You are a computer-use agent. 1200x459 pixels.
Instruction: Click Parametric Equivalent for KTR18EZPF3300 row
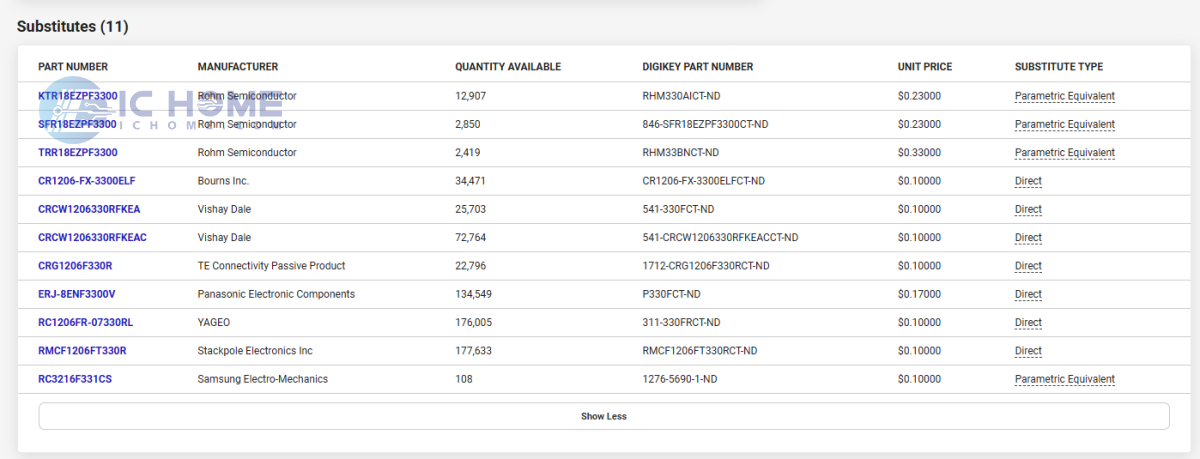pos(1064,96)
